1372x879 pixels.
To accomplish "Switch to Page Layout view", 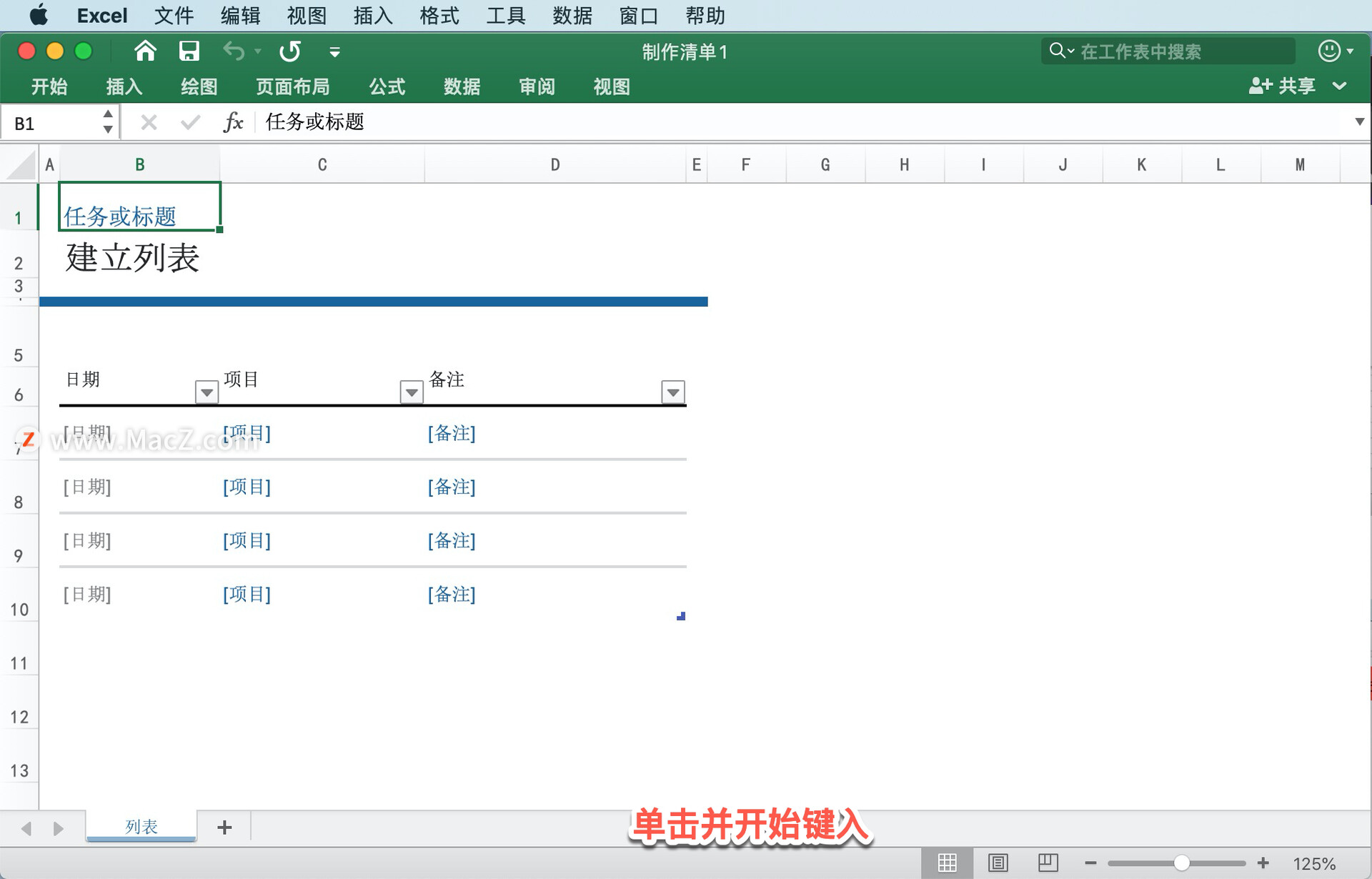I will [x=998, y=863].
